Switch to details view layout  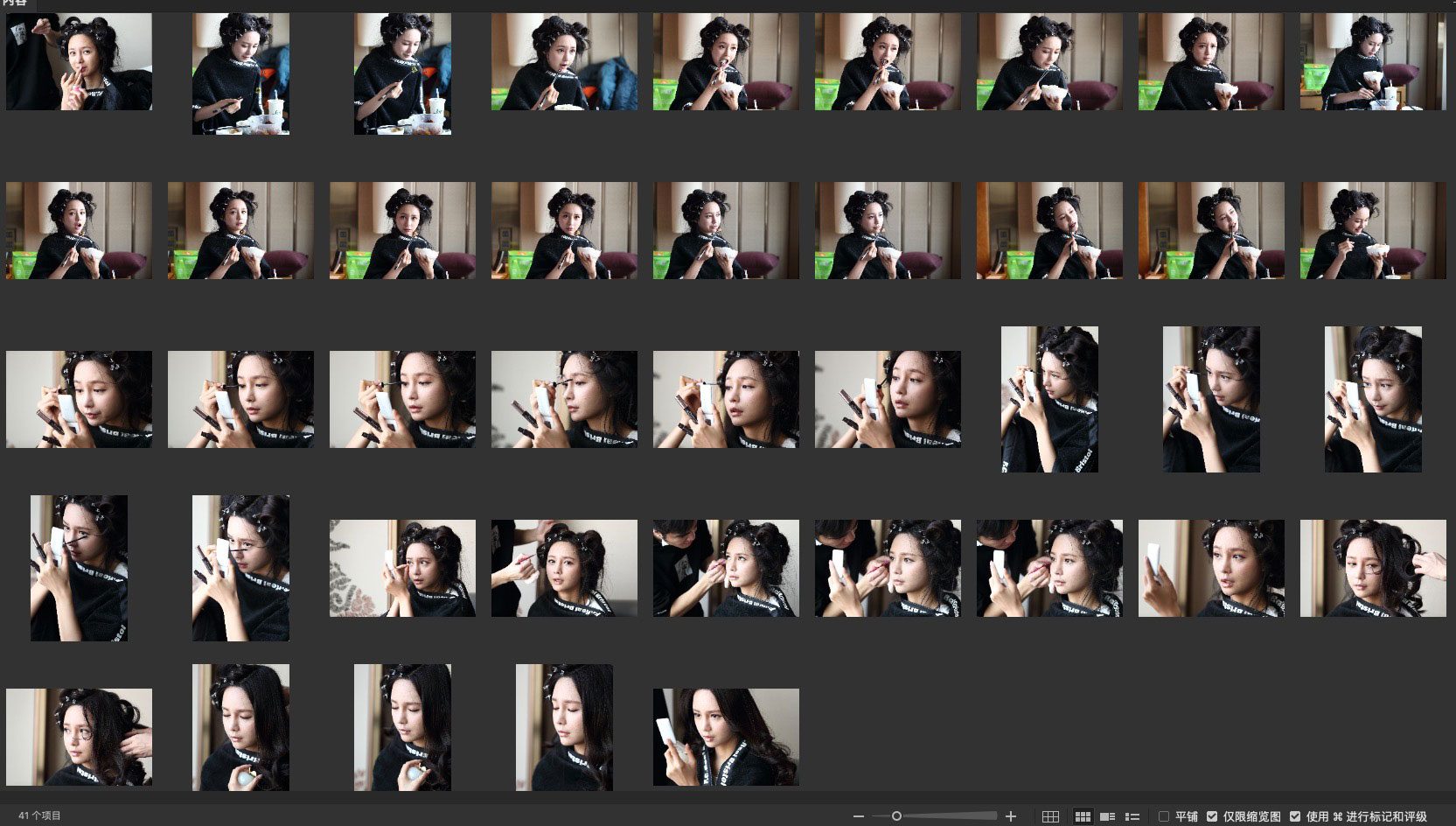point(1107,816)
